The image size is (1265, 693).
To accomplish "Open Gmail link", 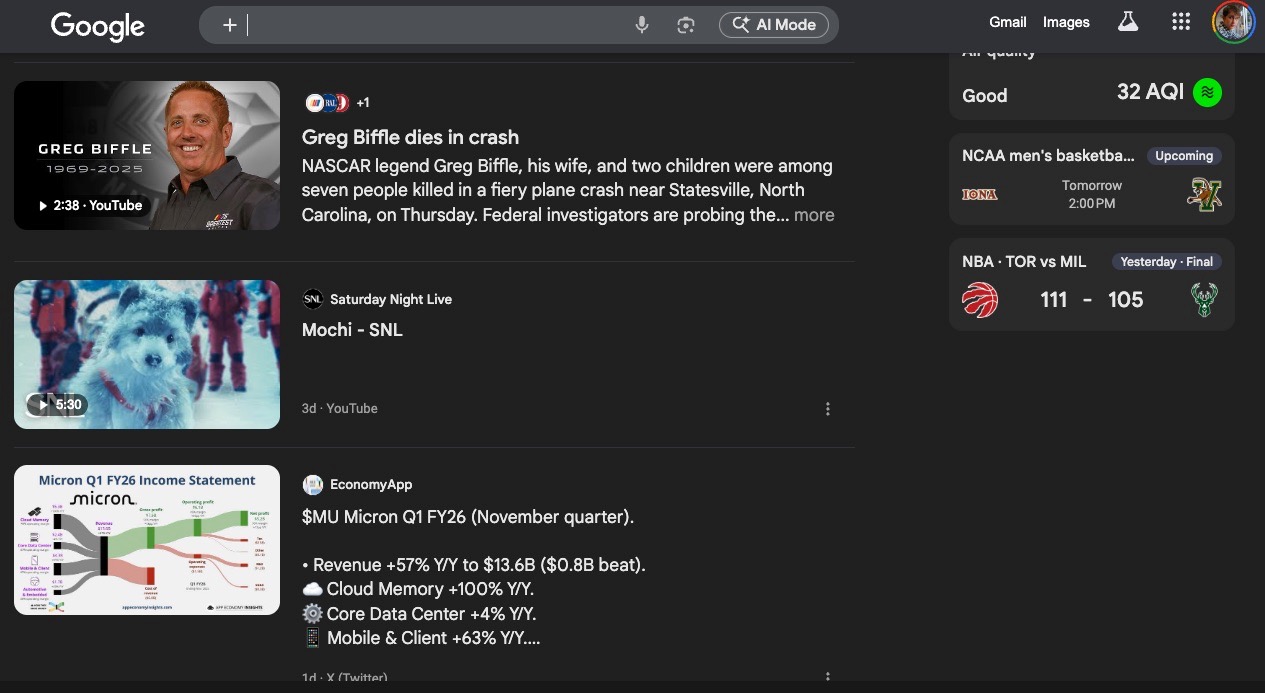I will point(1008,22).
